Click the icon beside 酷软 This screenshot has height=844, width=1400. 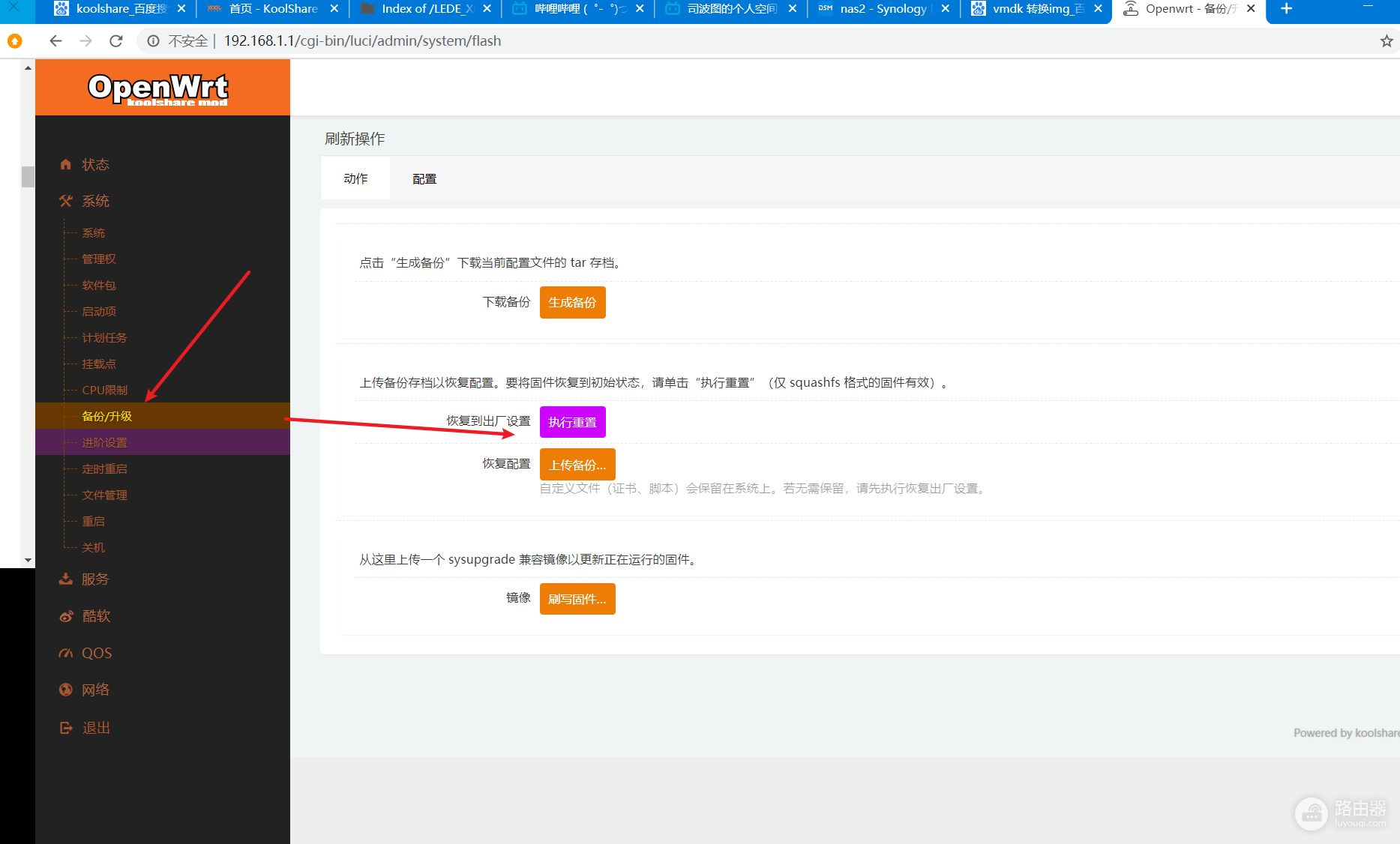coord(66,616)
